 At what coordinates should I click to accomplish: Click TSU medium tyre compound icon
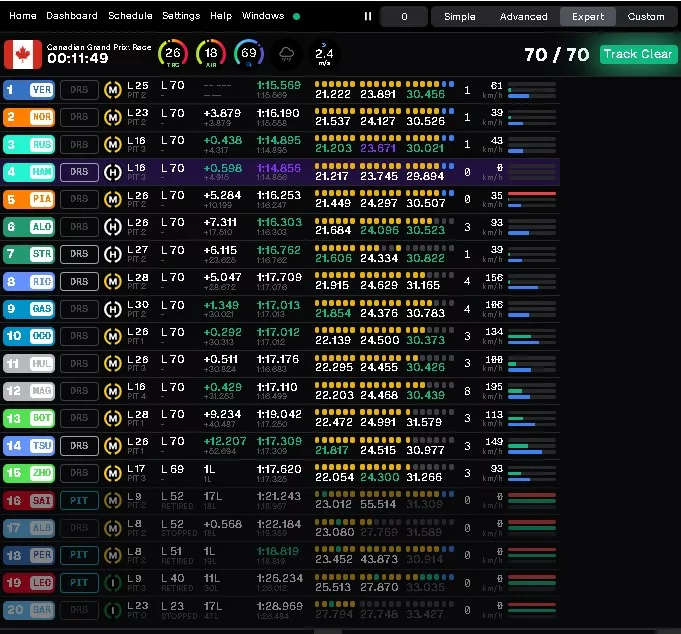point(113,446)
